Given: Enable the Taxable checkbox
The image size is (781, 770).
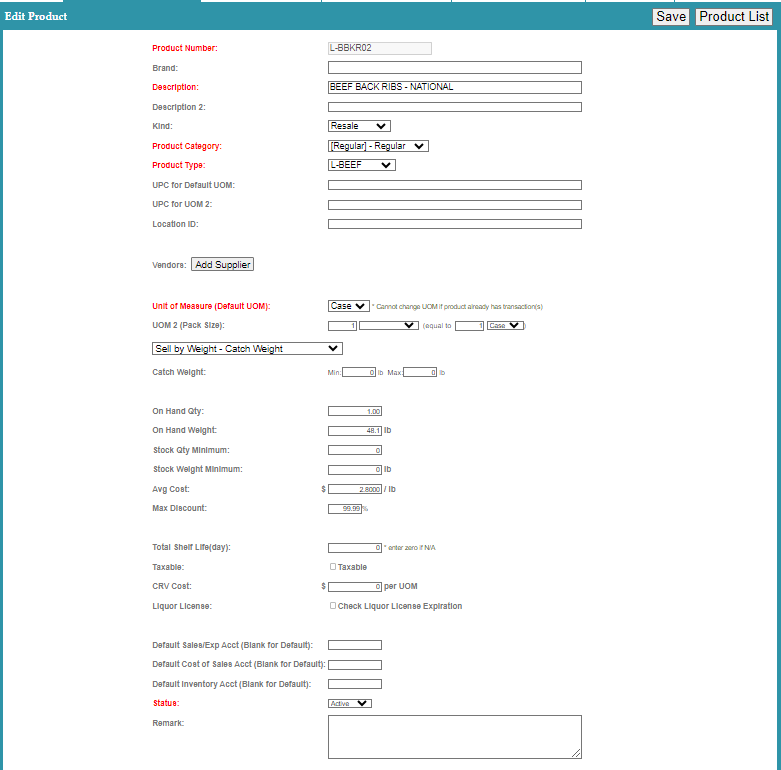Looking at the screenshot, I should tap(333, 567).
